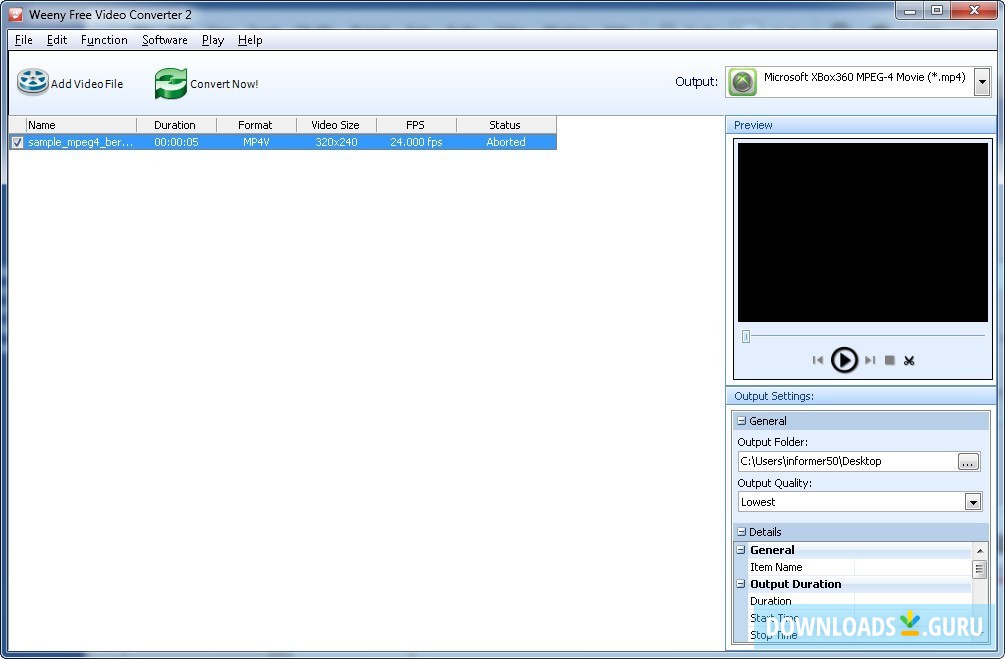Click the next frame skip icon
The height and width of the screenshot is (659, 1005).
[870, 360]
